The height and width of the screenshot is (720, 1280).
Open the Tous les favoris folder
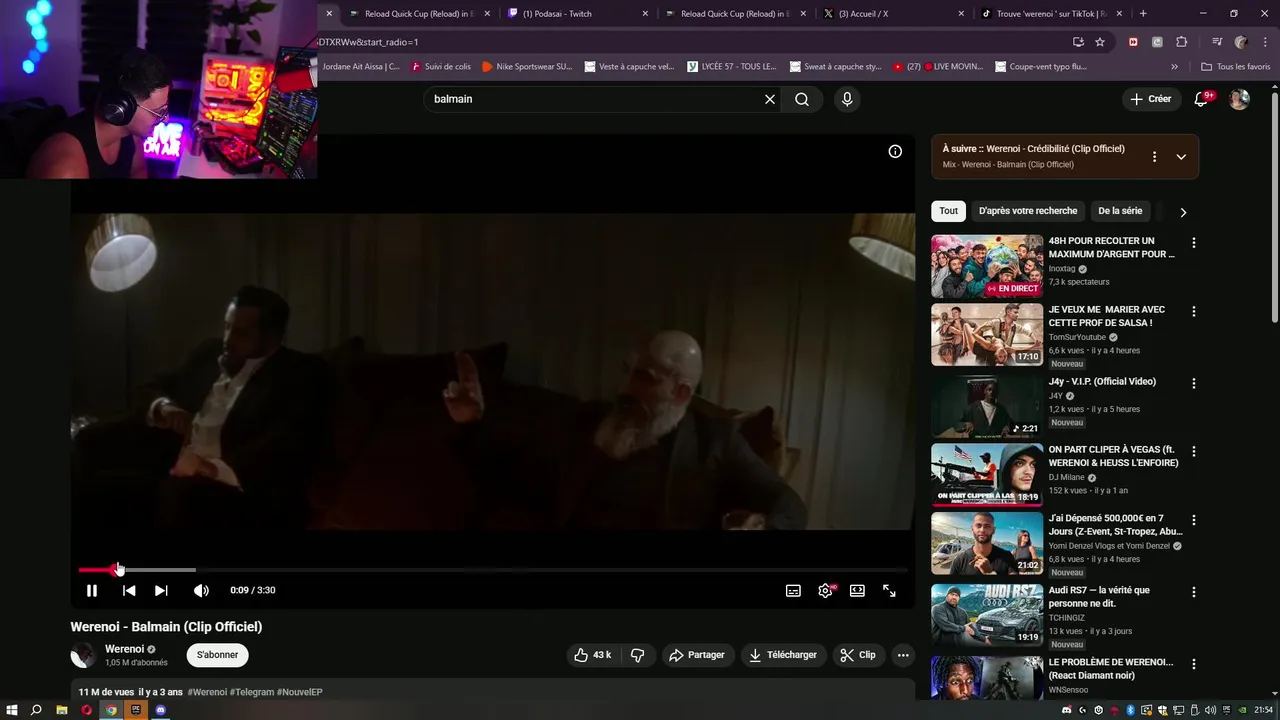pyautogui.click(x=1235, y=67)
